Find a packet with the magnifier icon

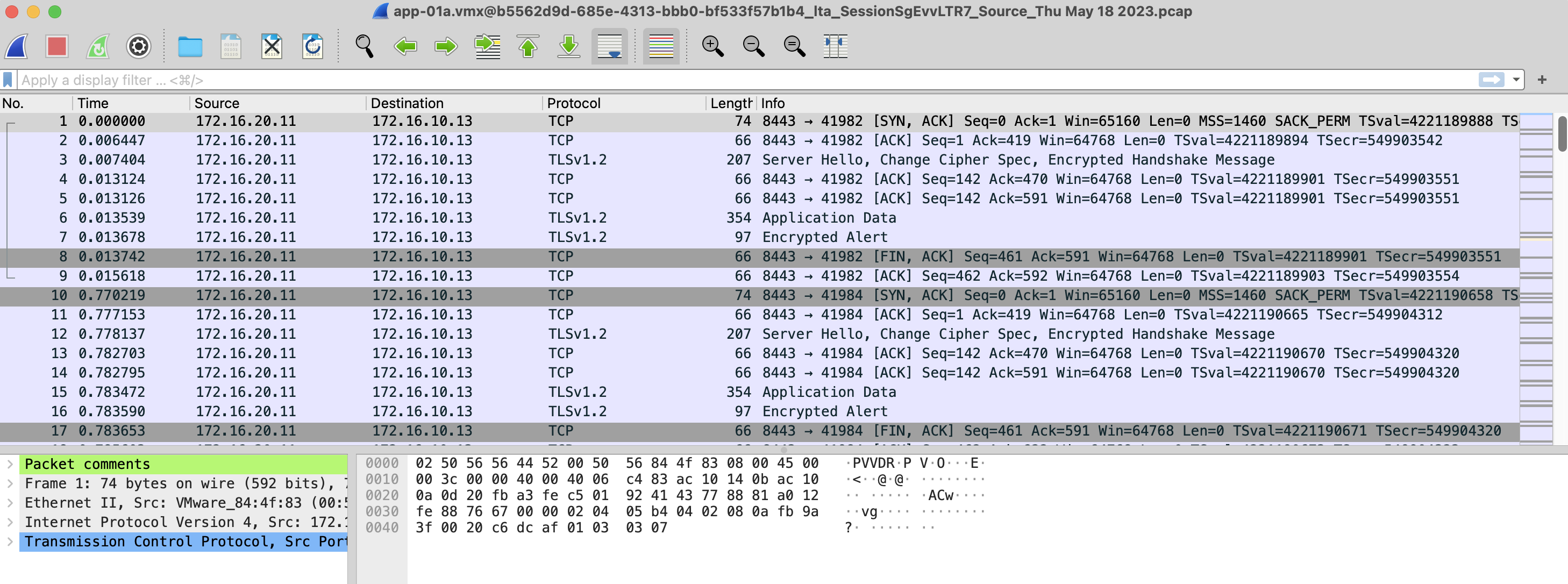pyautogui.click(x=364, y=46)
